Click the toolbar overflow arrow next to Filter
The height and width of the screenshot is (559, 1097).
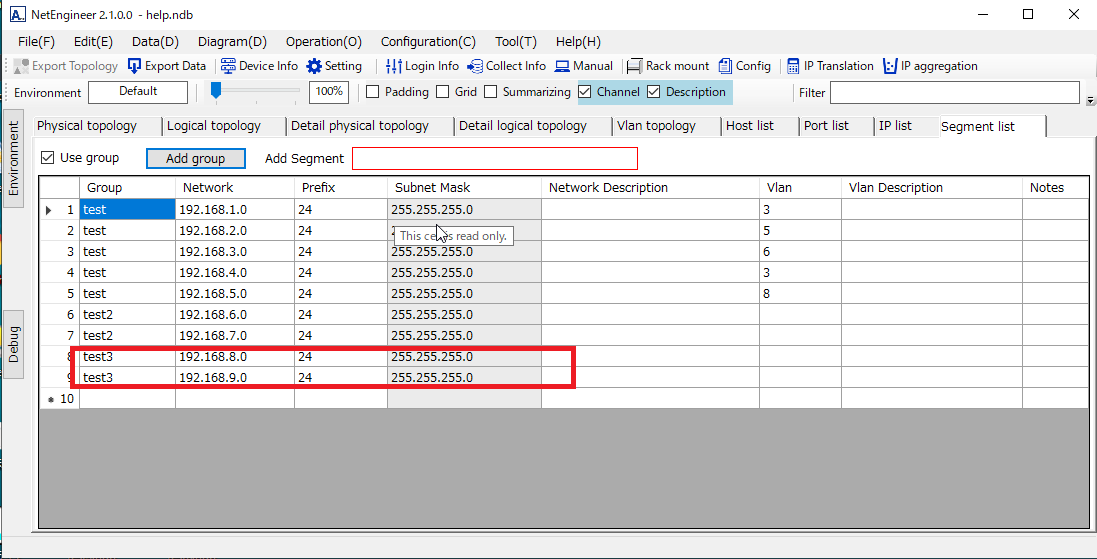click(1089, 99)
